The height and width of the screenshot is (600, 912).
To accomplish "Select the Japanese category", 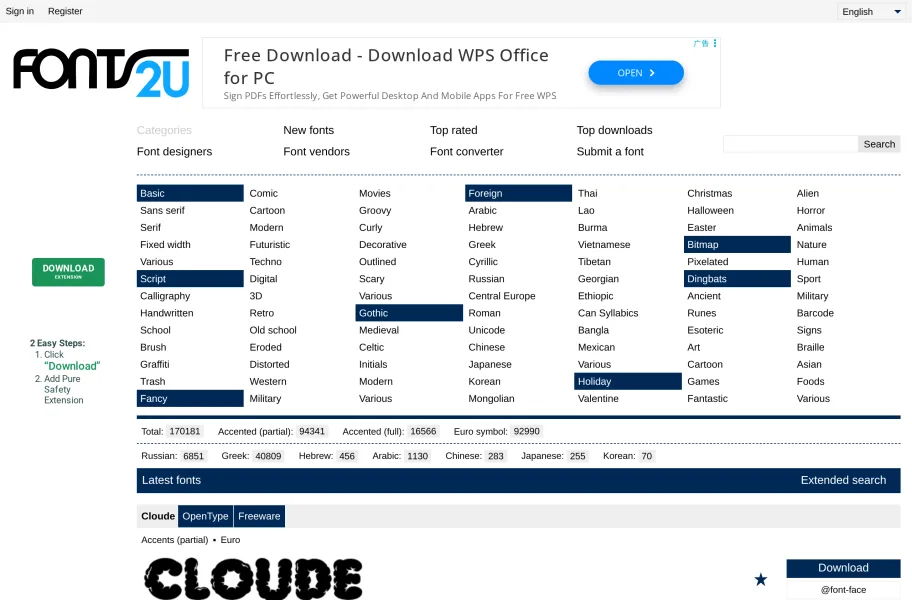I will (490, 365).
